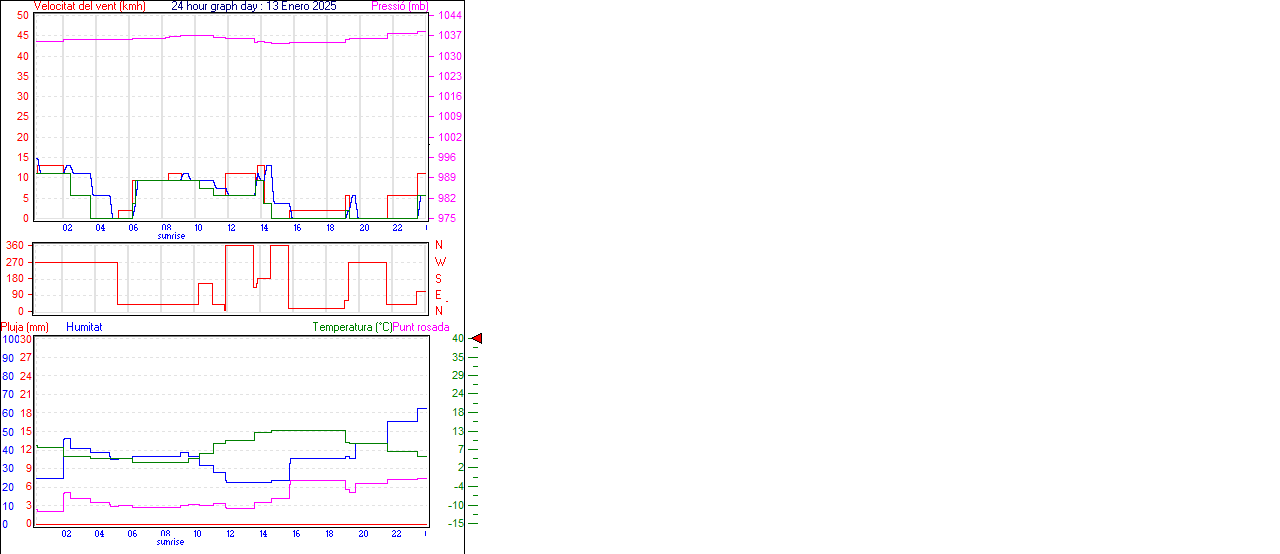Image resolution: width=1280 pixels, height=554 pixels.
Task: Click the 'S' compass label on direction graph
Action: point(438,278)
